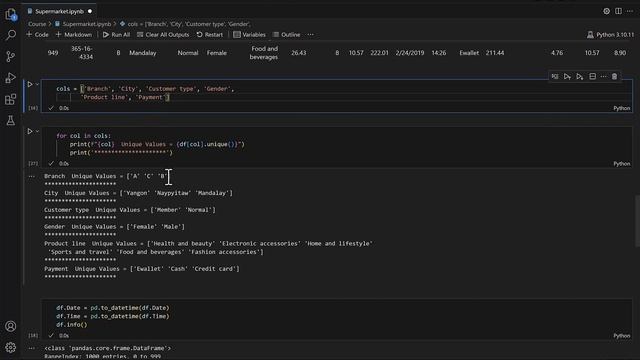Click the 'Customer type Unique Values' output line
This screenshot has width=640, height=360.
(x=130, y=210)
